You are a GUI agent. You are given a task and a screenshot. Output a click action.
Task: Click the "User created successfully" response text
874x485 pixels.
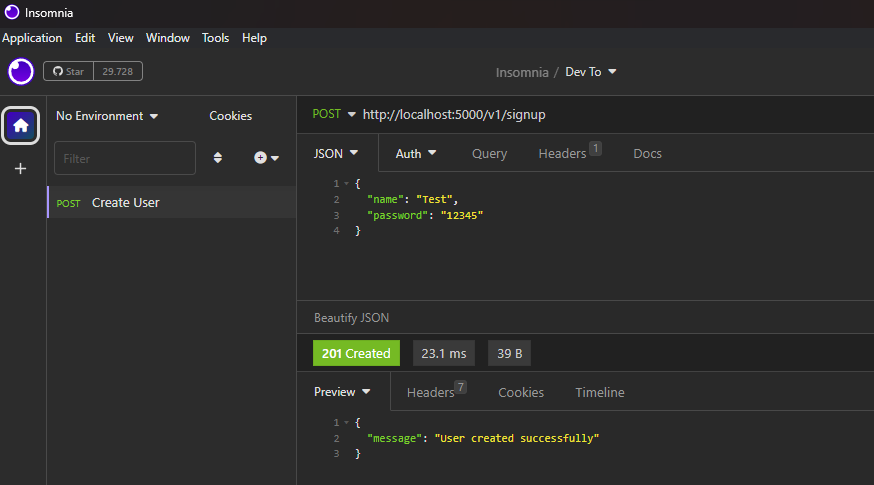[517, 438]
